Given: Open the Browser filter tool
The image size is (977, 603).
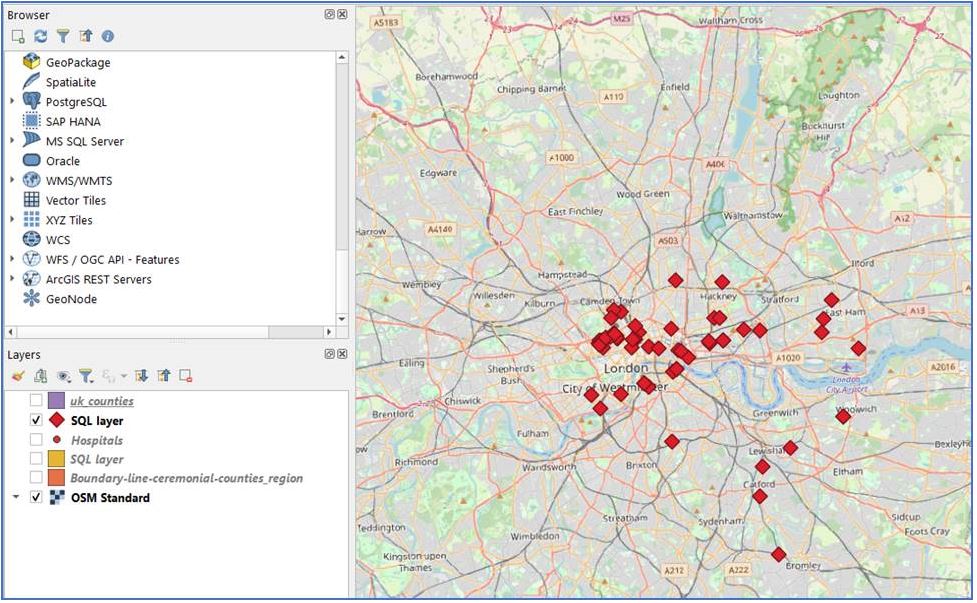Looking at the screenshot, I should pos(63,37).
